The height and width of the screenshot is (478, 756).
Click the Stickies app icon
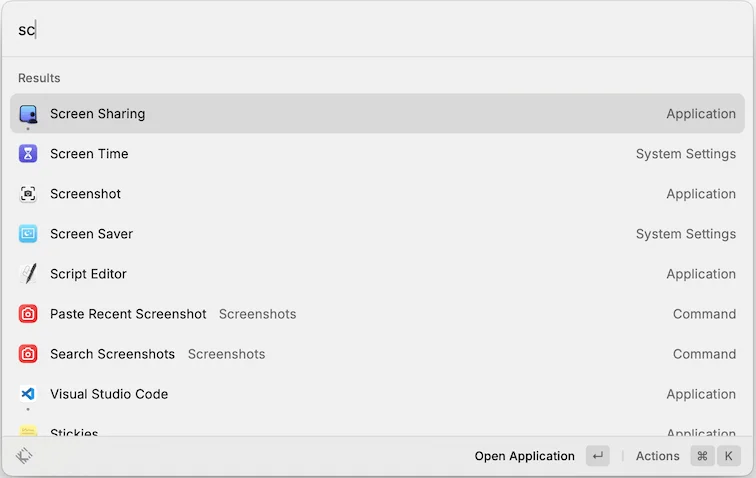tap(28, 431)
